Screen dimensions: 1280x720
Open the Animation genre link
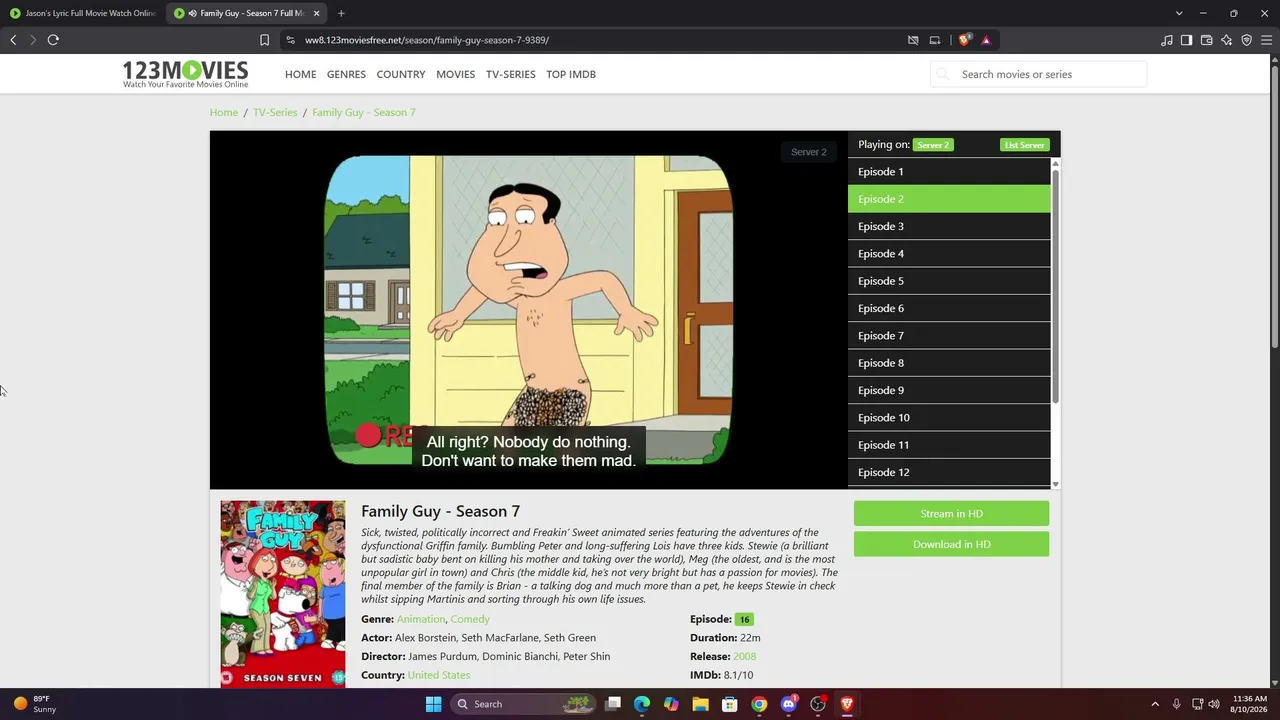pos(421,619)
